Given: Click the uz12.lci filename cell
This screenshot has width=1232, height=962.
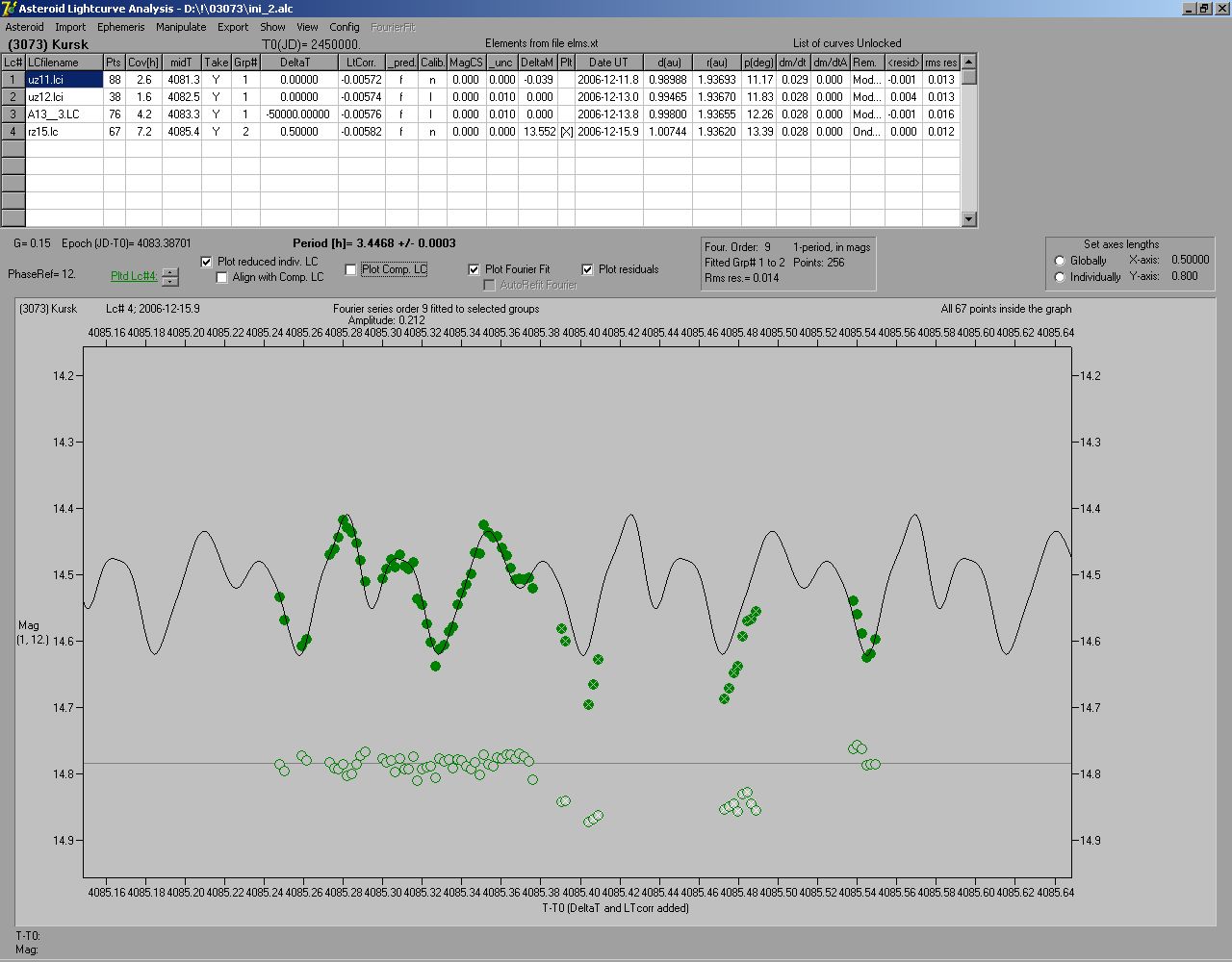Looking at the screenshot, I should point(64,97).
